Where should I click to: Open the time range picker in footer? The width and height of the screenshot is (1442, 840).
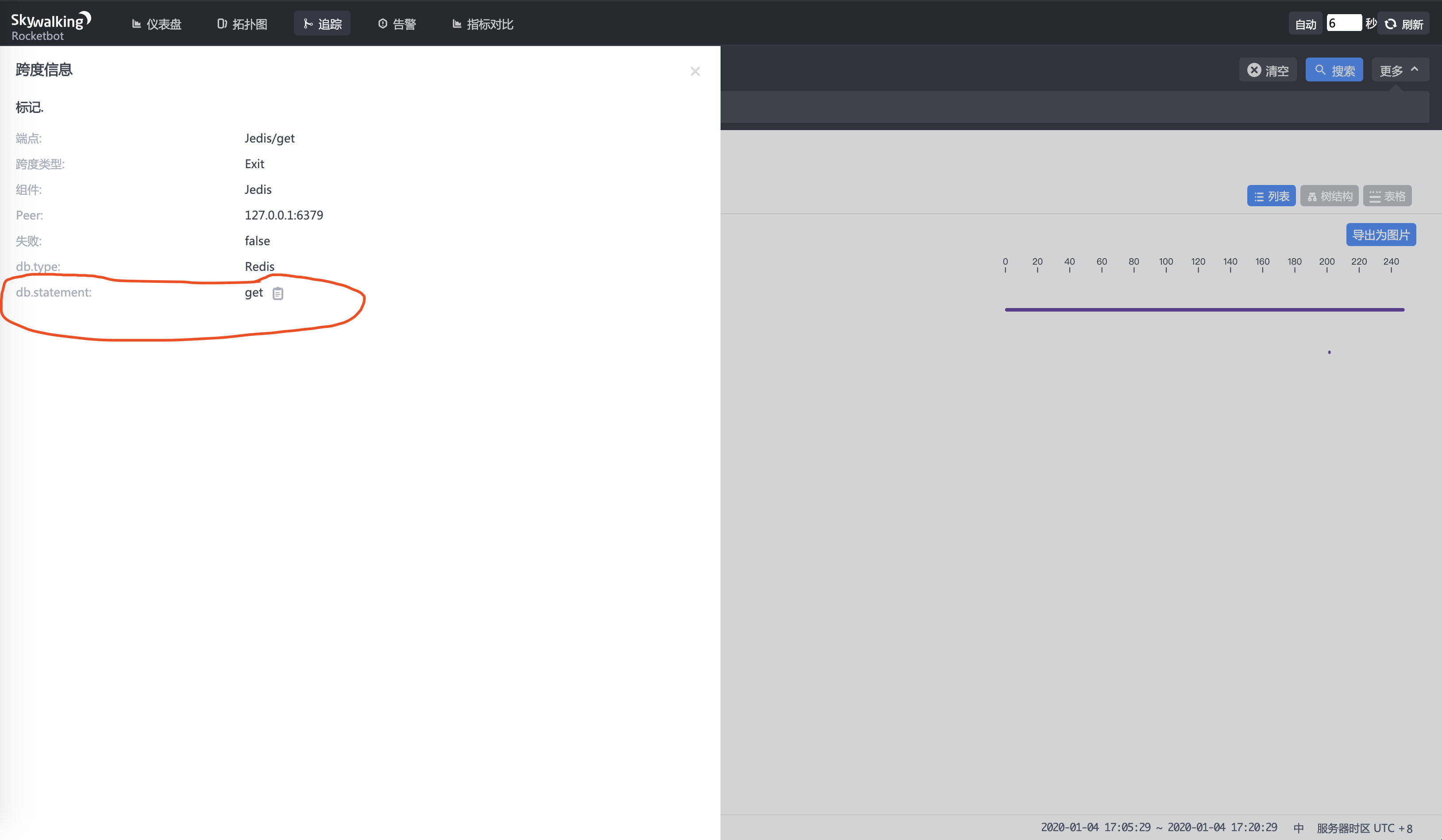pyautogui.click(x=1159, y=828)
